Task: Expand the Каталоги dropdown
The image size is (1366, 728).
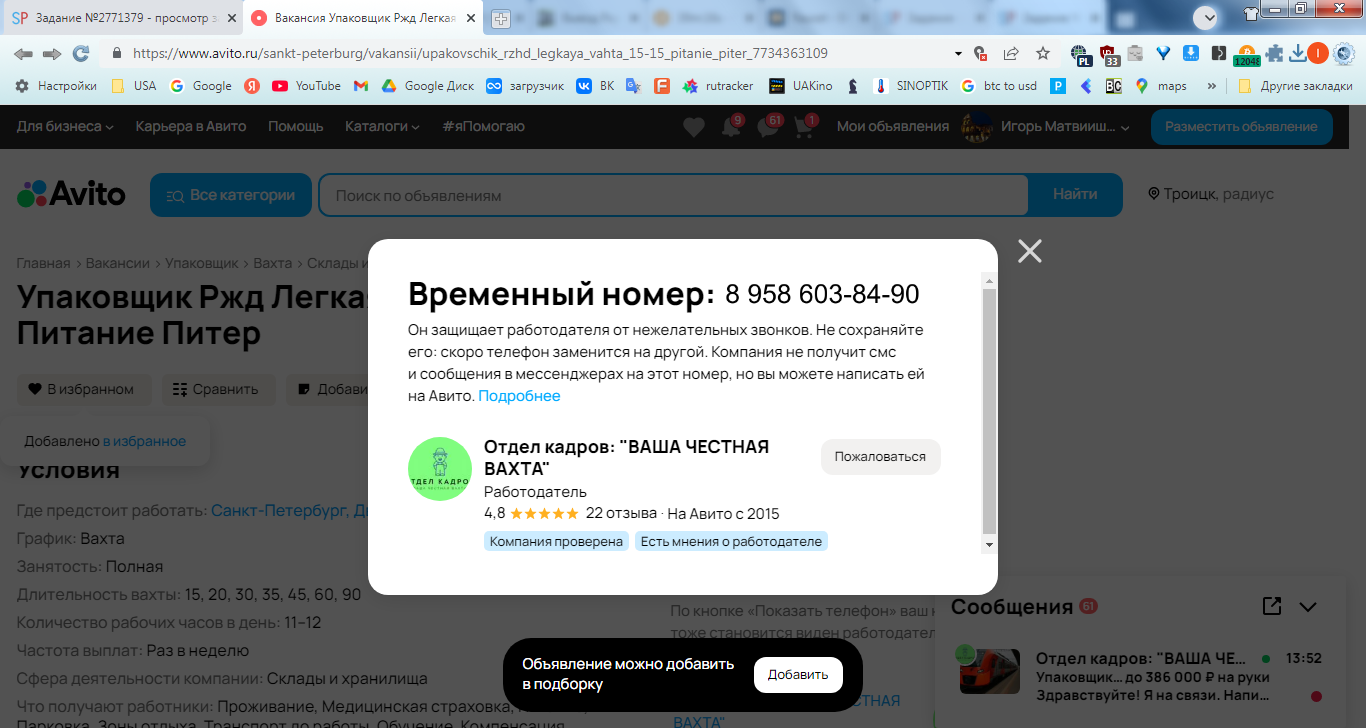Action: click(383, 127)
